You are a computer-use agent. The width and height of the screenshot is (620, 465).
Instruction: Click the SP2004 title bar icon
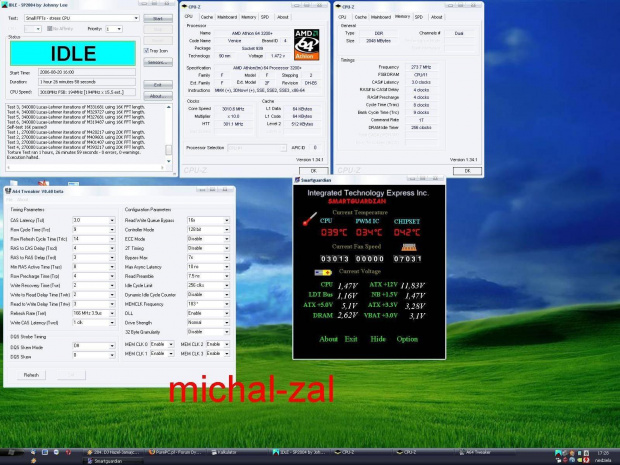[4, 5]
